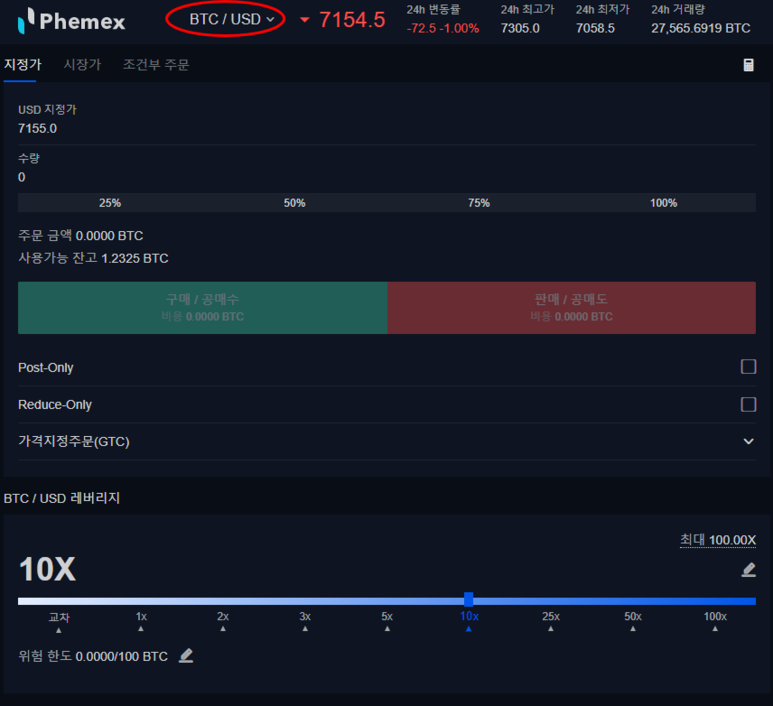Click the BTC / USD 레버리지 heading
Screen dimensions: 773x706
(62, 498)
